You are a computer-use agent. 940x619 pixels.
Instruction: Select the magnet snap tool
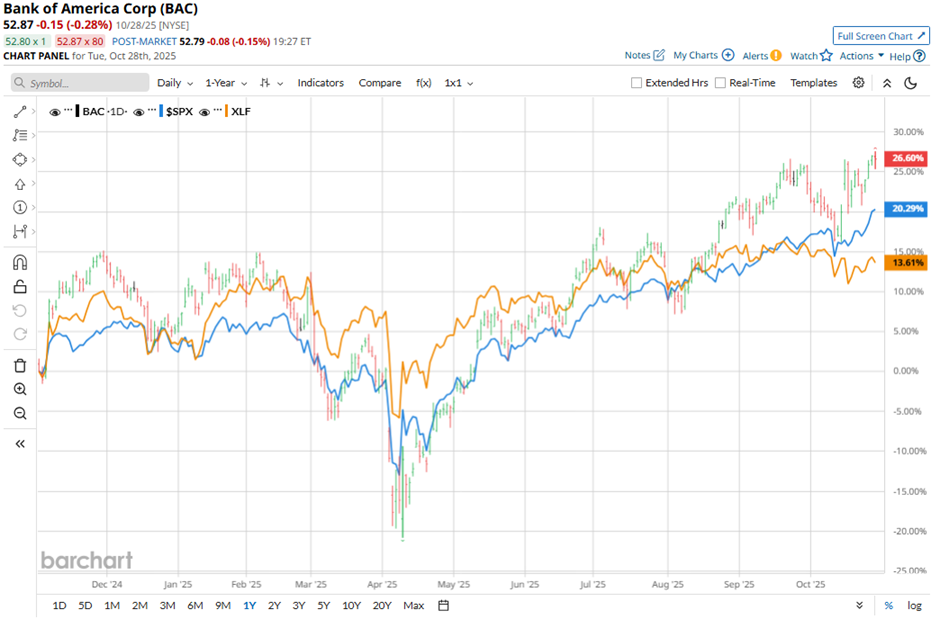click(x=20, y=262)
